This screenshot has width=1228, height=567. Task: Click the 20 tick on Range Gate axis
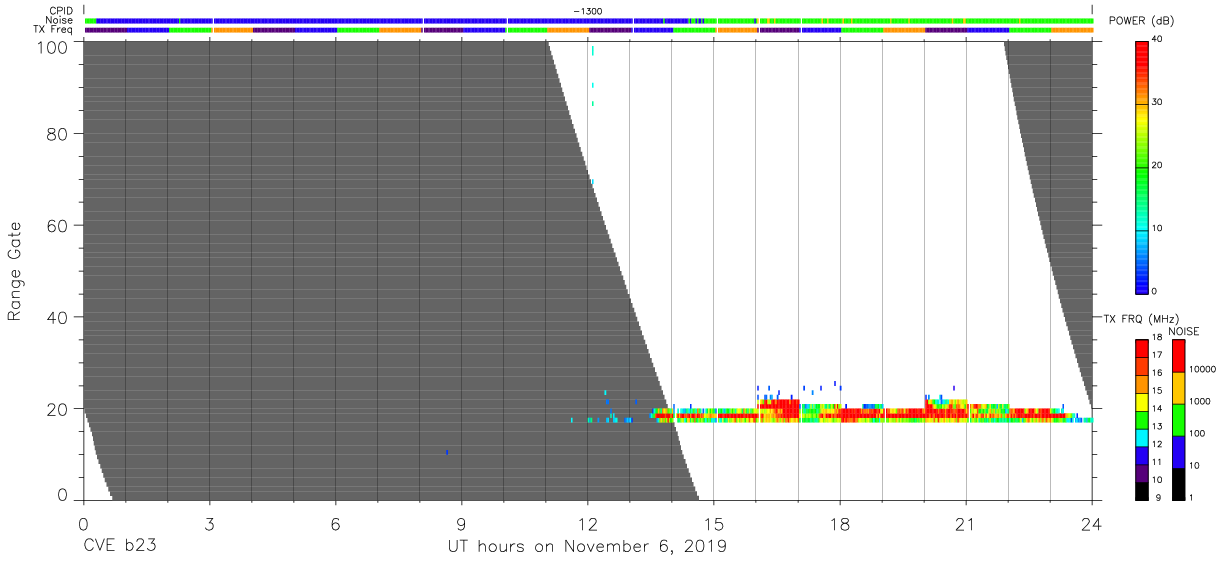point(56,408)
